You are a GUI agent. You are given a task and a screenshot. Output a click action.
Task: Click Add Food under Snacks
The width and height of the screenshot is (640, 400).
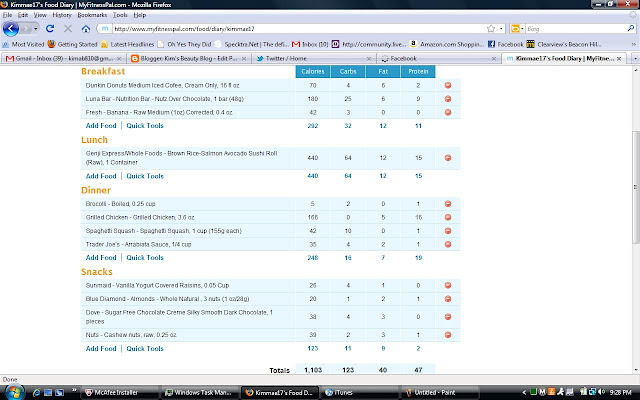[x=101, y=349]
